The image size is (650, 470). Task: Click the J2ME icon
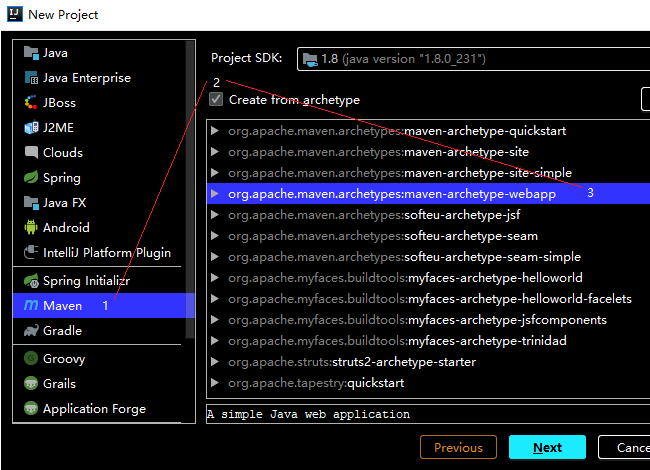(x=31, y=128)
